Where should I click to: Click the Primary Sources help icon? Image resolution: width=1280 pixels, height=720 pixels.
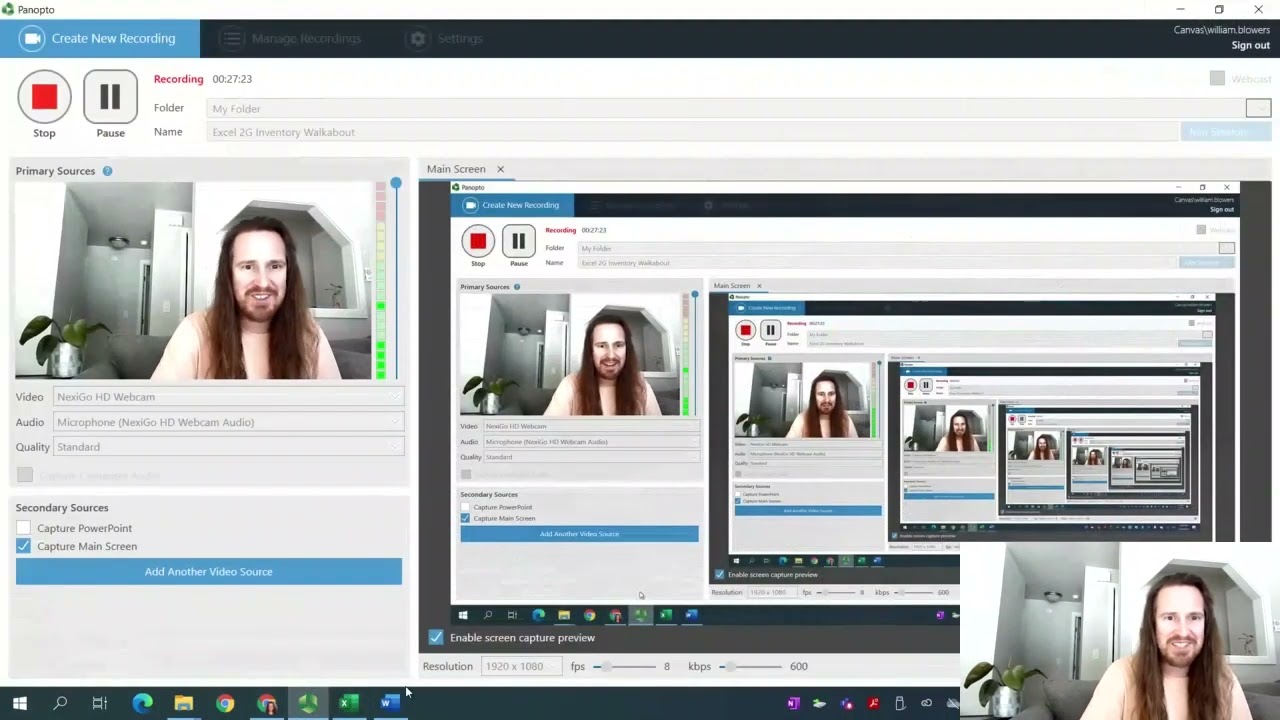pyautogui.click(x=107, y=171)
